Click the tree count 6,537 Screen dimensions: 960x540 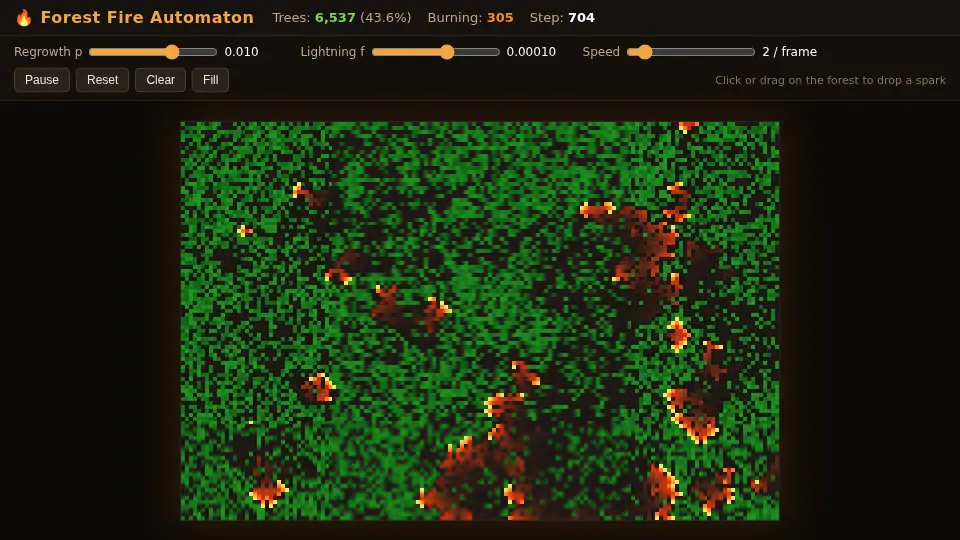coord(335,18)
